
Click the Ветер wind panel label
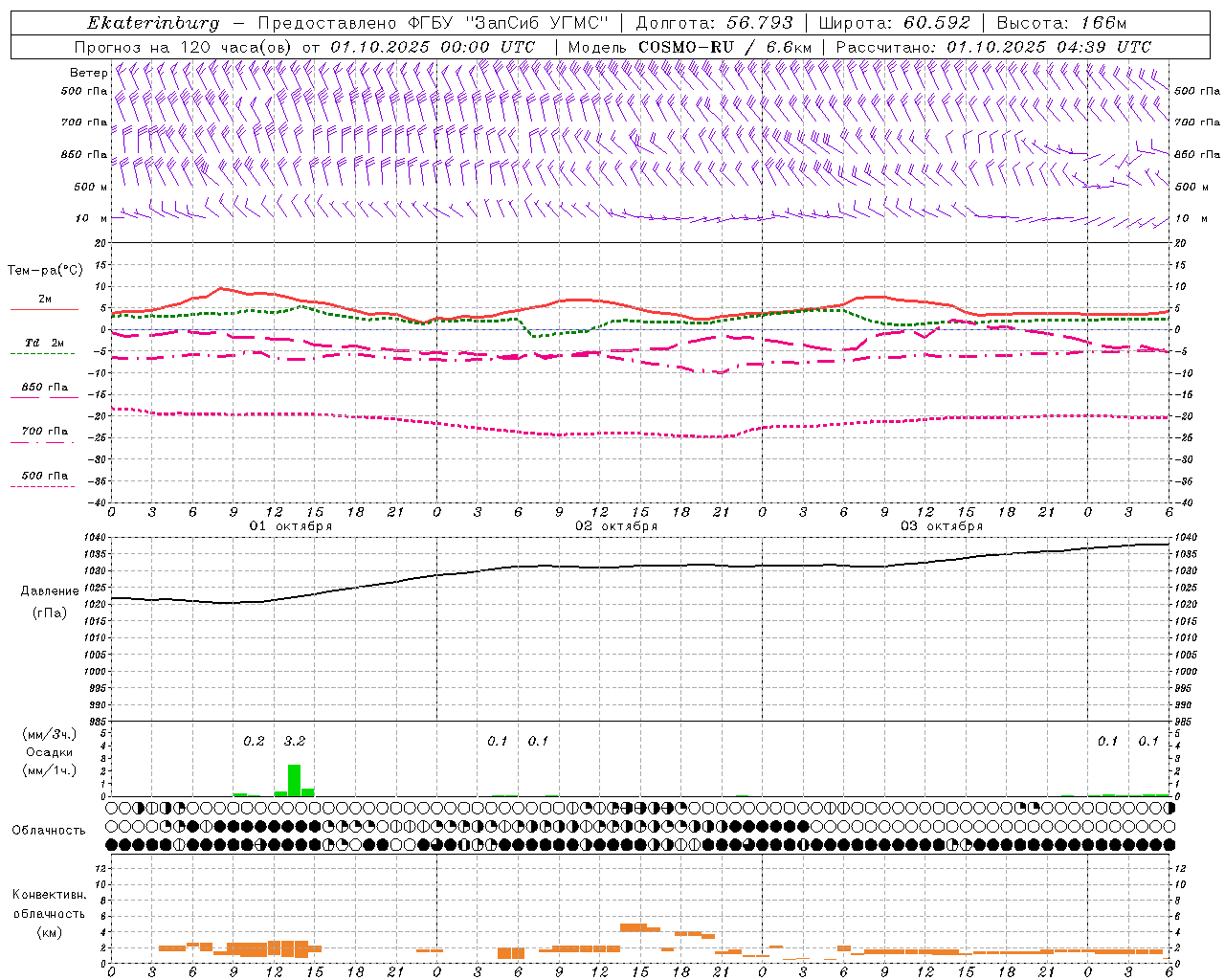88,73
